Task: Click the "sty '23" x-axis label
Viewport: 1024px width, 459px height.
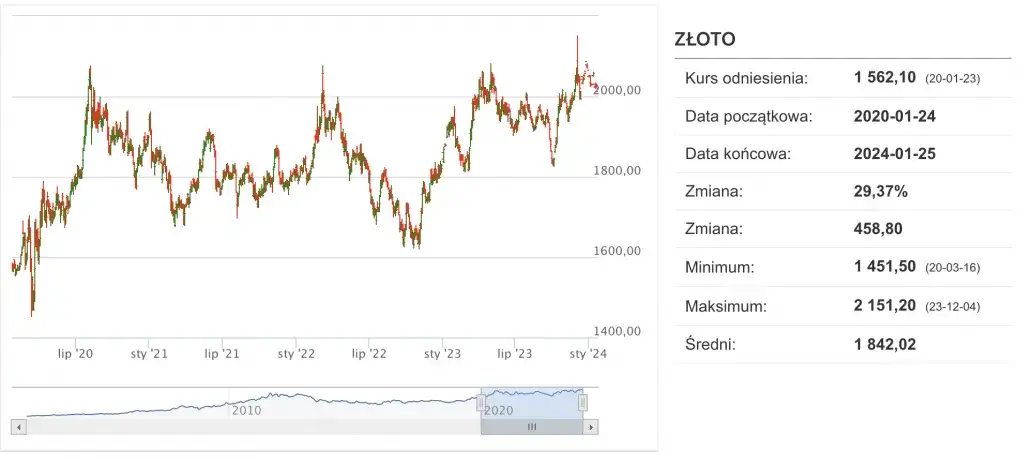Action: click(442, 353)
